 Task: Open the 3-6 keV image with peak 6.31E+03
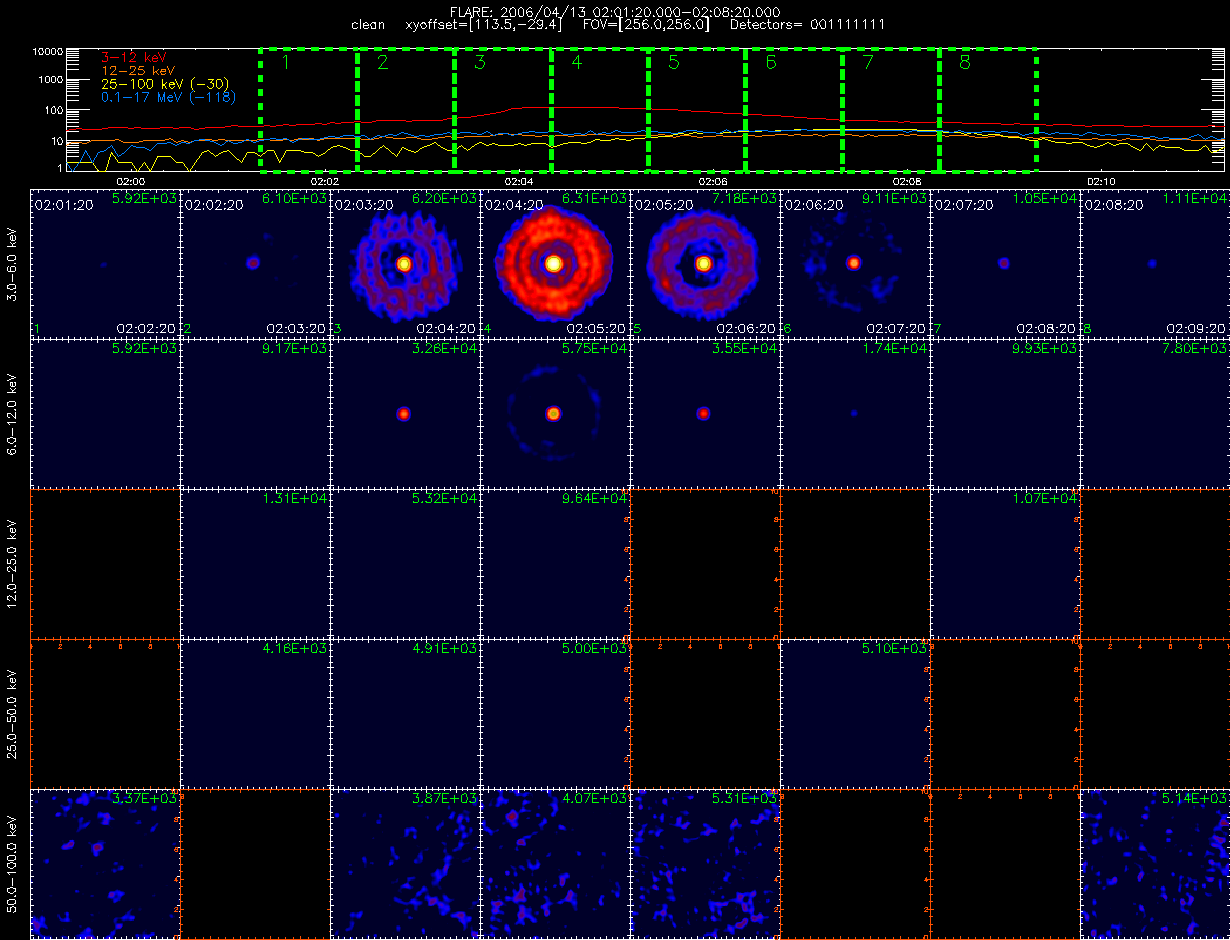555,263
